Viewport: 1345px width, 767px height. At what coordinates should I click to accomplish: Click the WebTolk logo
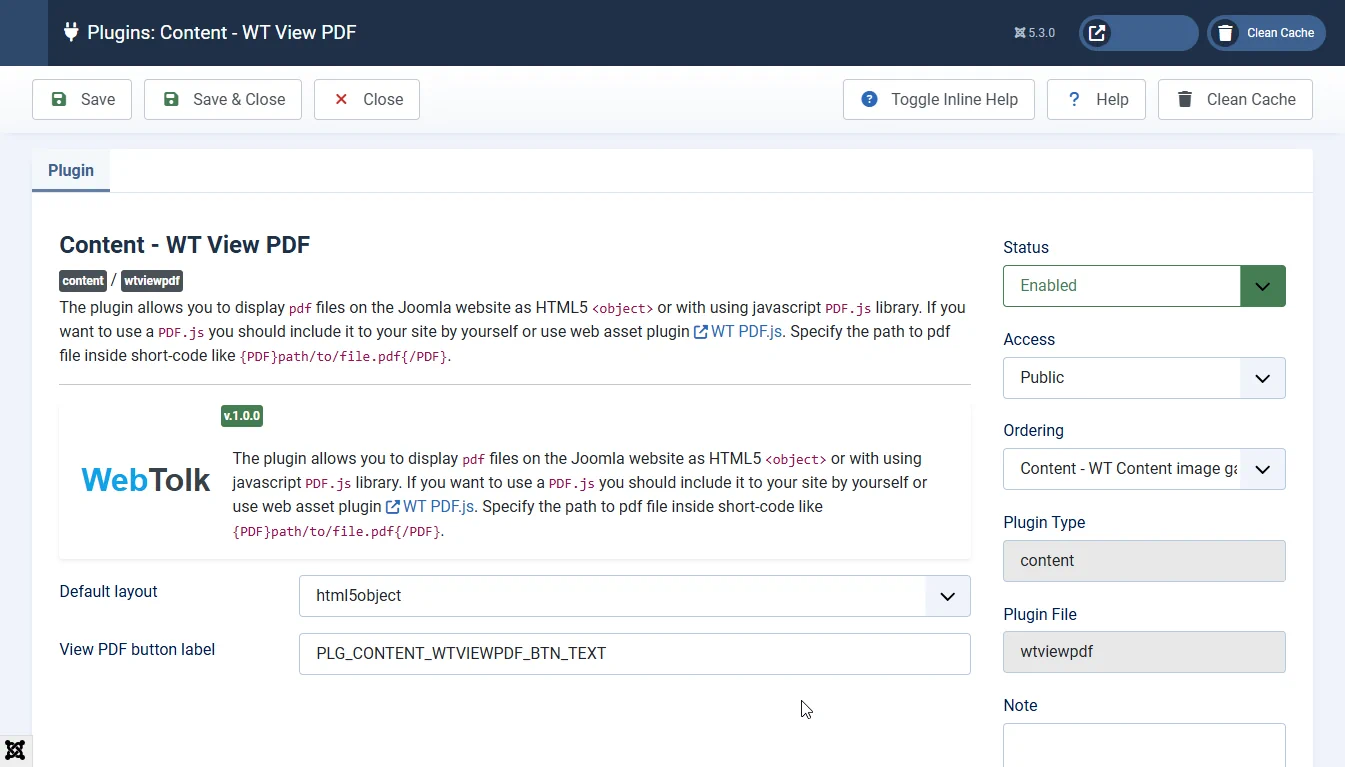(x=146, y=480)
